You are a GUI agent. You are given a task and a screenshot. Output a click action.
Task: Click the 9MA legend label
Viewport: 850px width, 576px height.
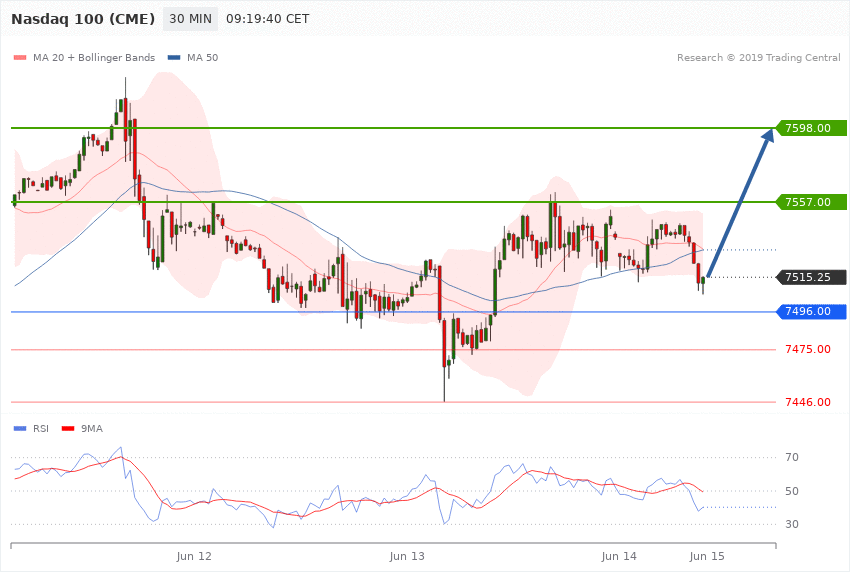tap(92, 429)
